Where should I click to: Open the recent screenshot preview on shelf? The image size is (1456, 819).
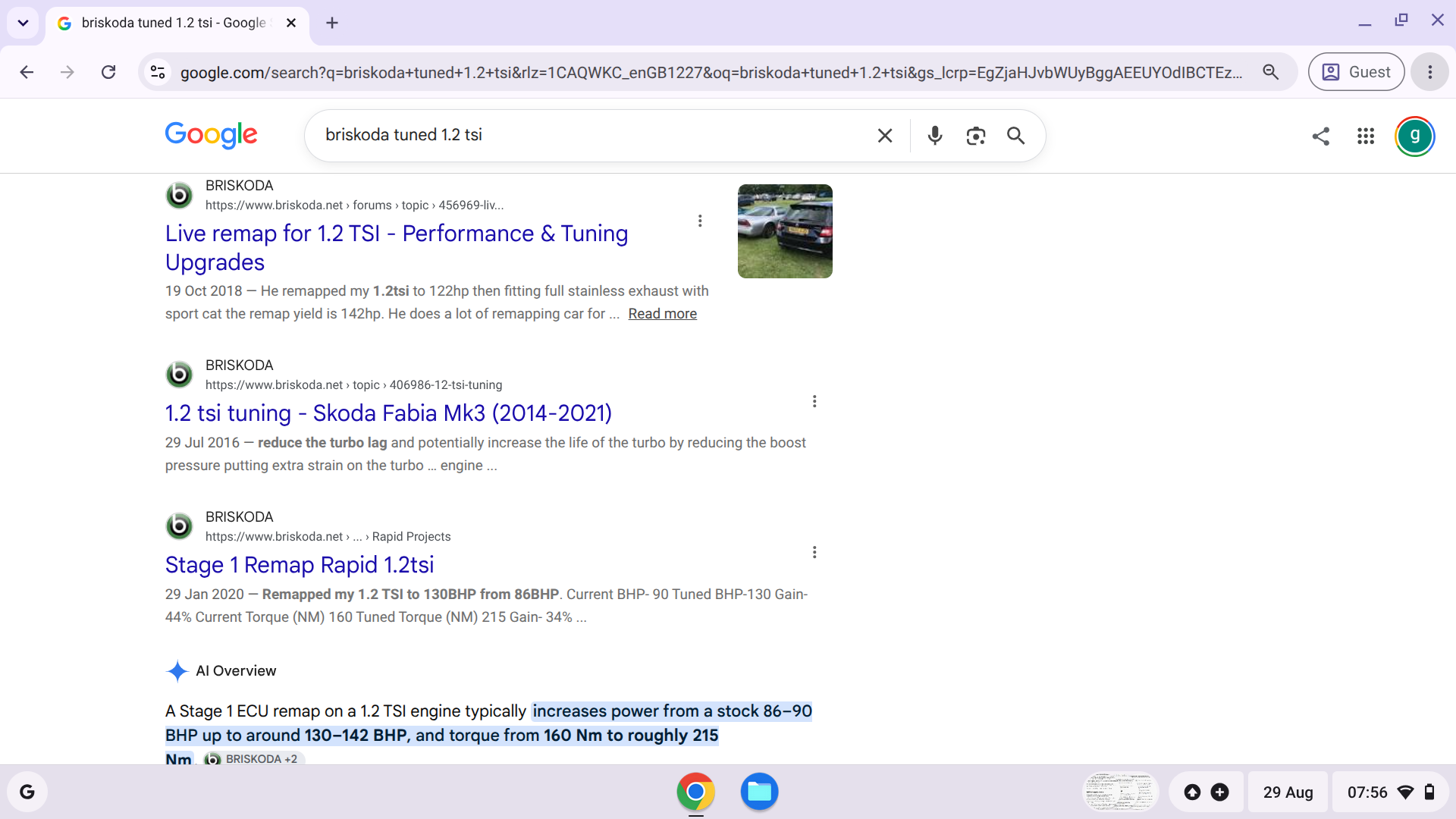tap(1119, 792)
